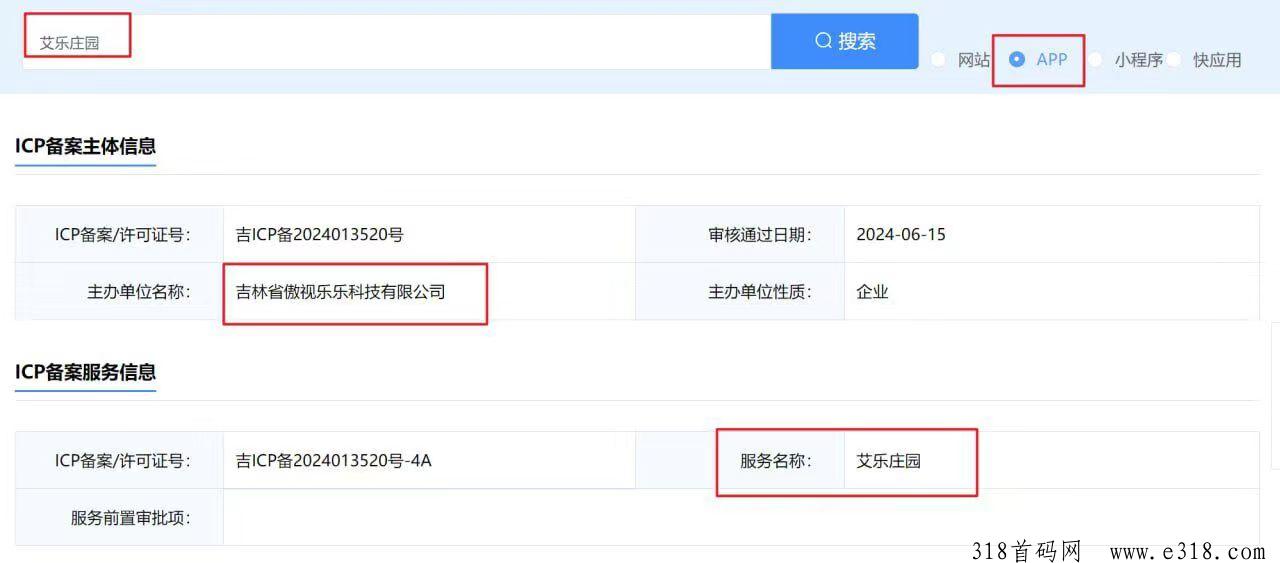Click the ICP备案主体信息 section heading
Image resolution: width=1280 pixels, height=563 pixels.
pos(86,146)
